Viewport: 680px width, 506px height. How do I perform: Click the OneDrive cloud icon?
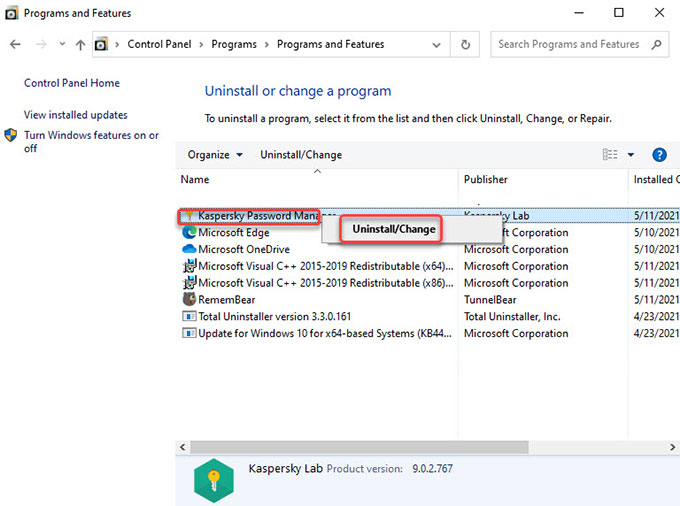189,249
